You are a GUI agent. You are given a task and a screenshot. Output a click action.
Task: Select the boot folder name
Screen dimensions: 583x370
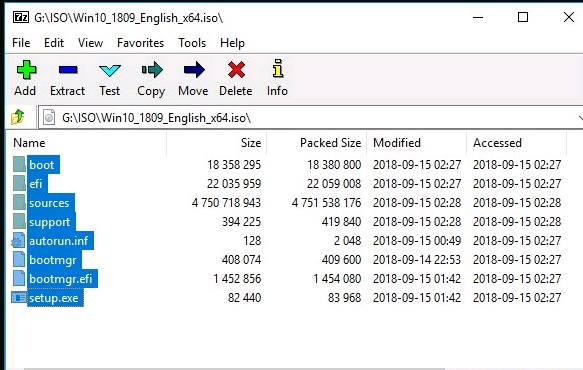[x=42, y=165]
